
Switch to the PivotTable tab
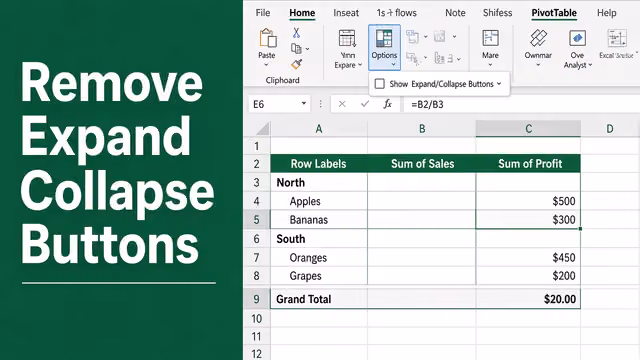point(554,13)
